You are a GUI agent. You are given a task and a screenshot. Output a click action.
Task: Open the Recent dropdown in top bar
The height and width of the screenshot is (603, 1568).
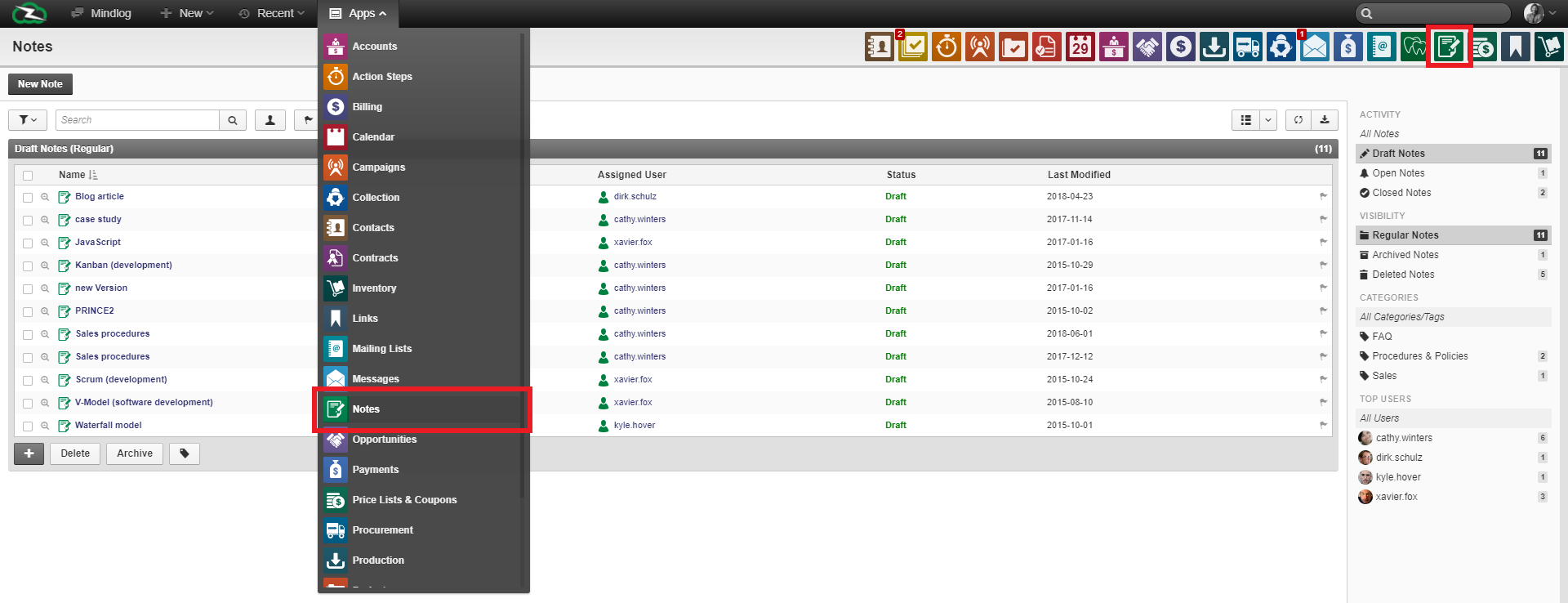[x=271, y=13]
